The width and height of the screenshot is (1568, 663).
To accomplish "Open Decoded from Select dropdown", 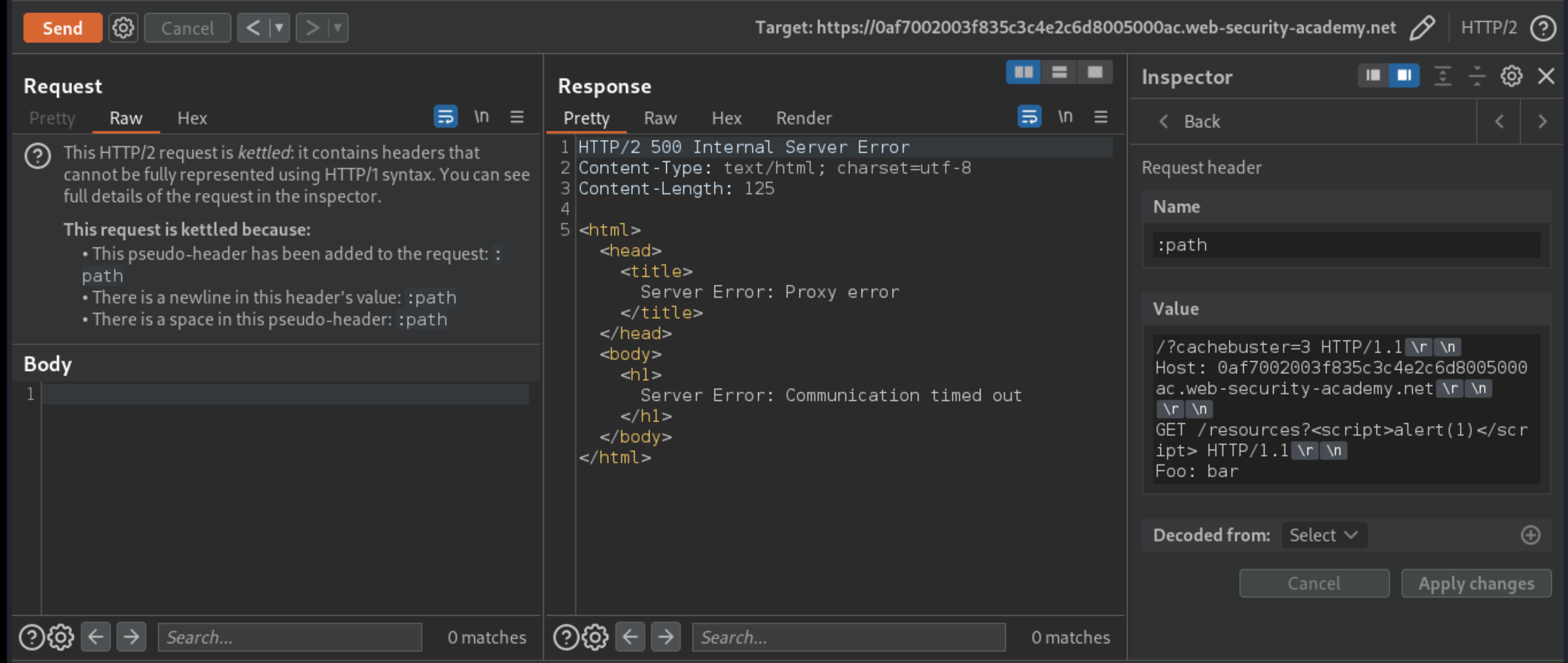I will tap(1325, 535).
